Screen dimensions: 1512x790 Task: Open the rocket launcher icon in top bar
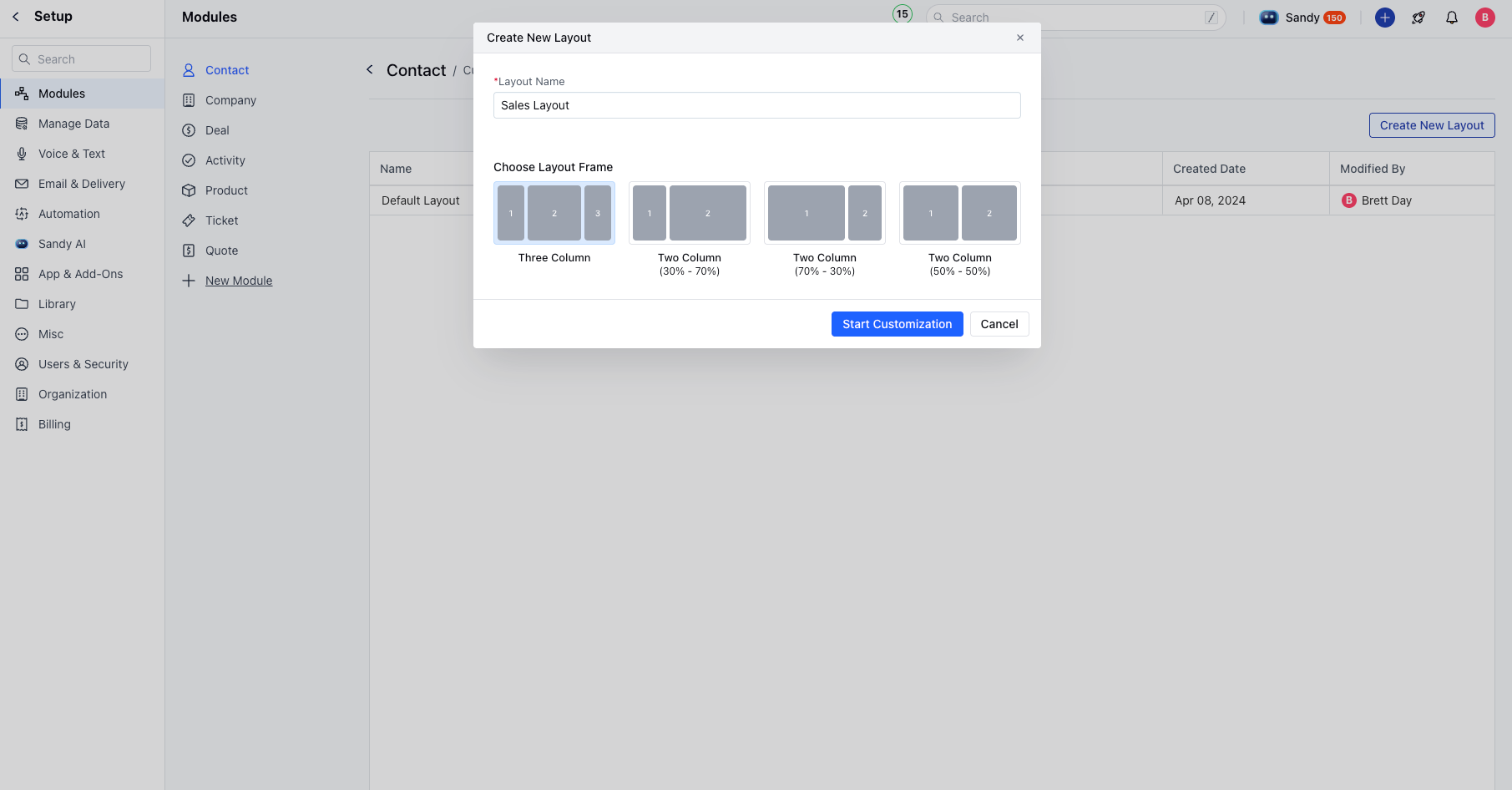tap(1418, 17)
